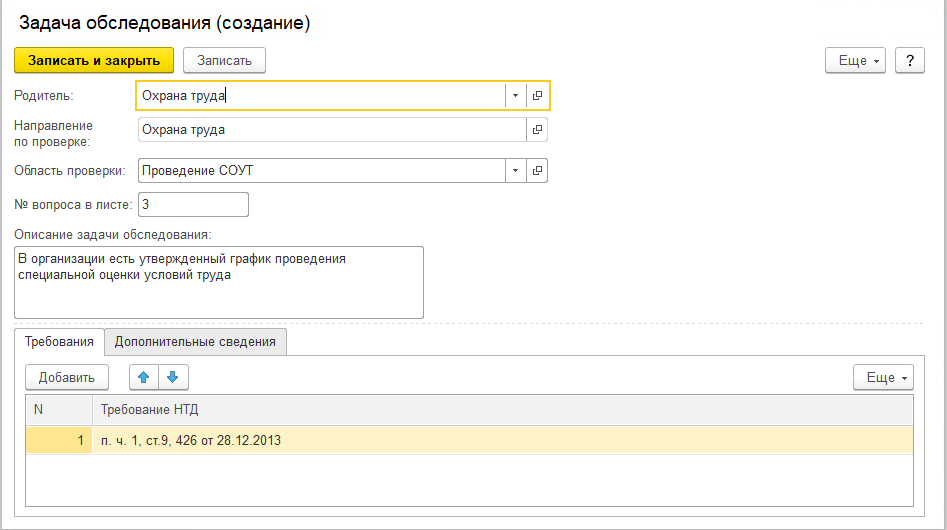Select the Требования tab
This screenshot has height=530, width=947.
(59, 342)
